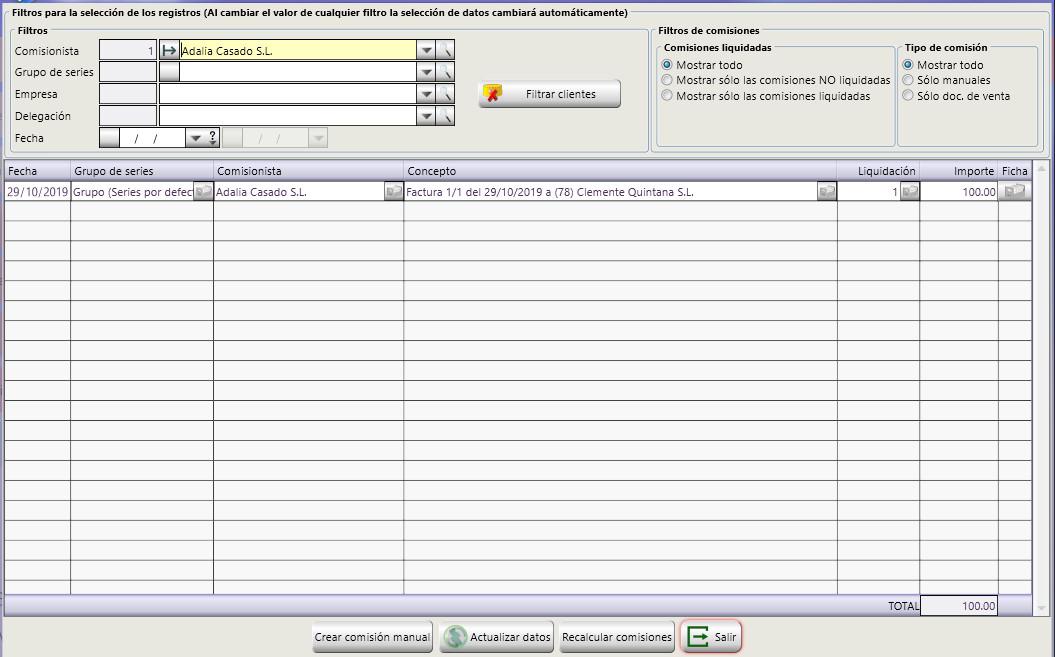Open the Concepto document icon in first row
The image size is (1055, 657).
click(826, 192)
